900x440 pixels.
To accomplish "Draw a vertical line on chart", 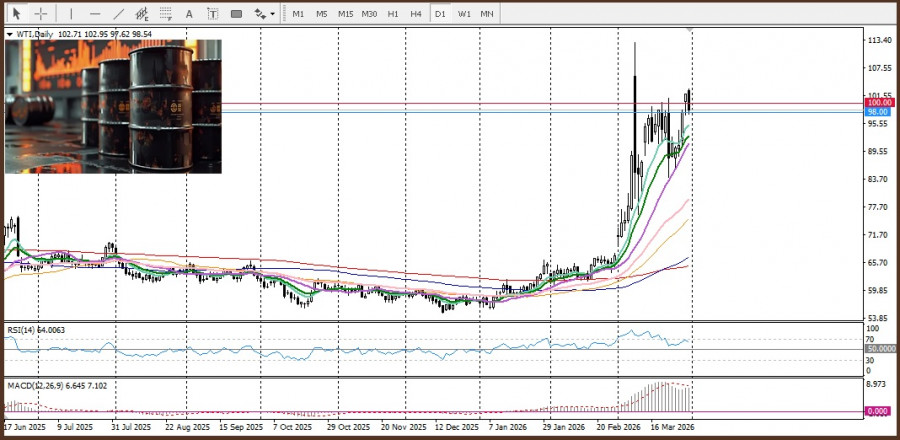I will 70,14.
